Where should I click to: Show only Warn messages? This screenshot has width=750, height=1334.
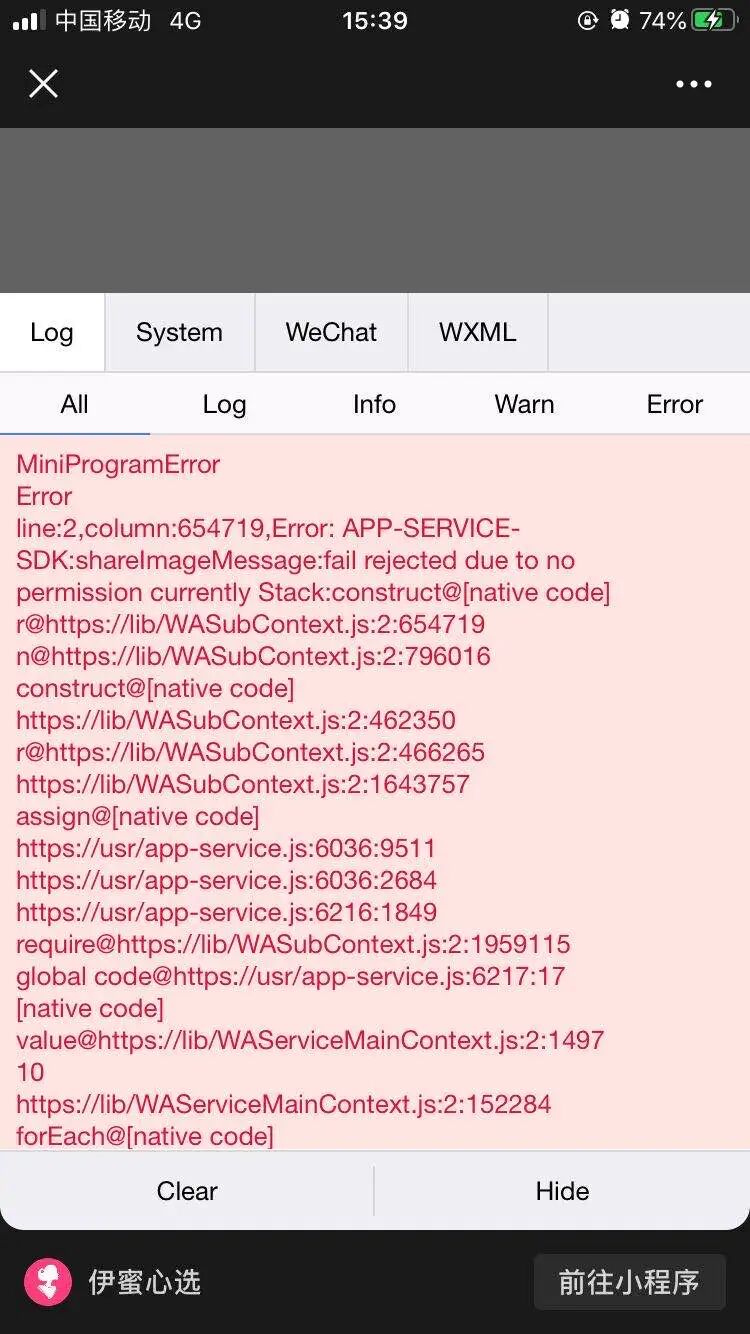point(525,404)
